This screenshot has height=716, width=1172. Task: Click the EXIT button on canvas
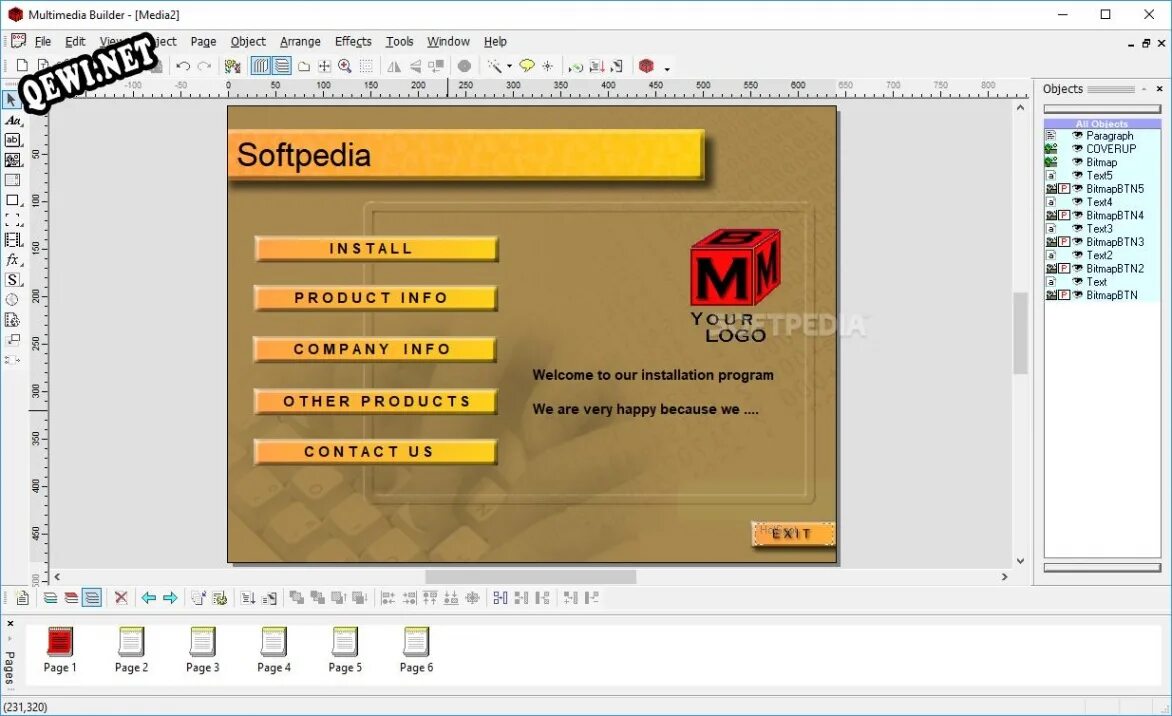click(x=793, y=534)
